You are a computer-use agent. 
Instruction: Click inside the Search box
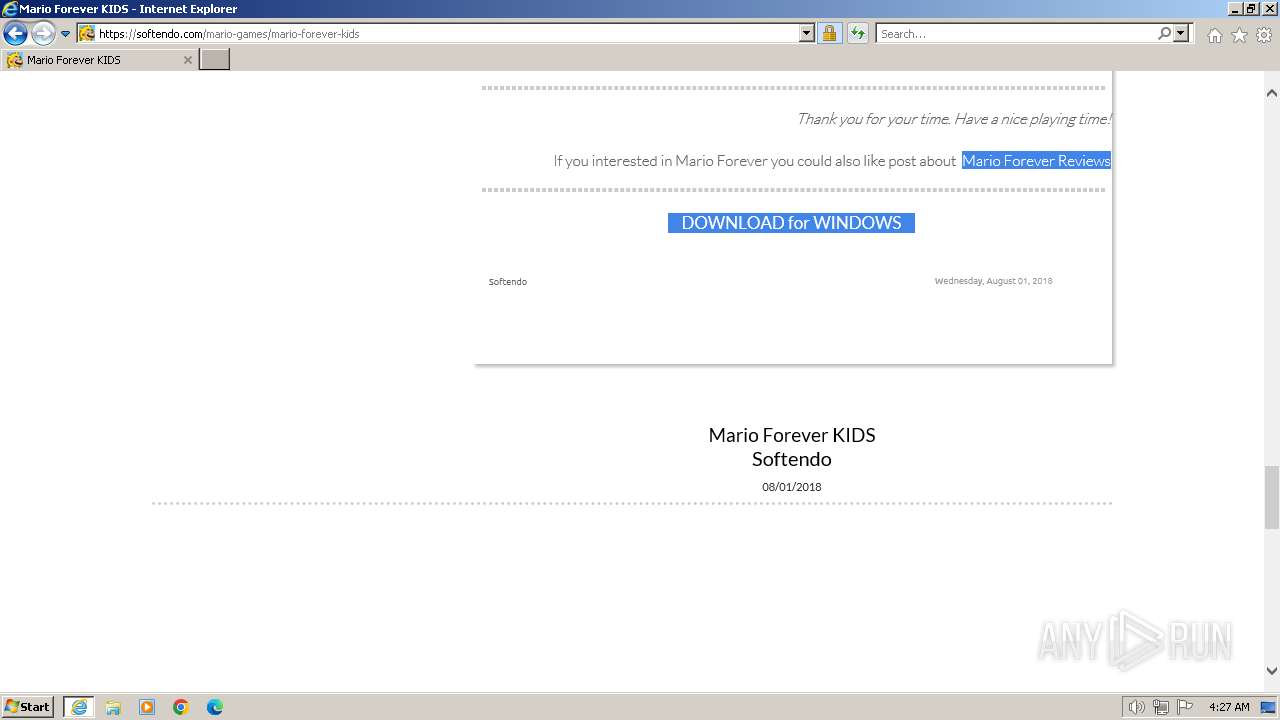1015,34
